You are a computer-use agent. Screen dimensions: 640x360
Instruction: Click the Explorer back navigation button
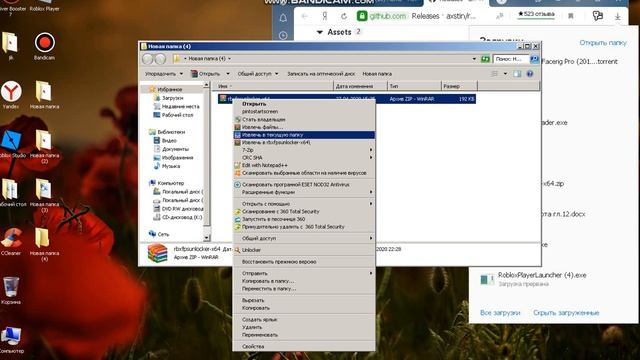148,59
